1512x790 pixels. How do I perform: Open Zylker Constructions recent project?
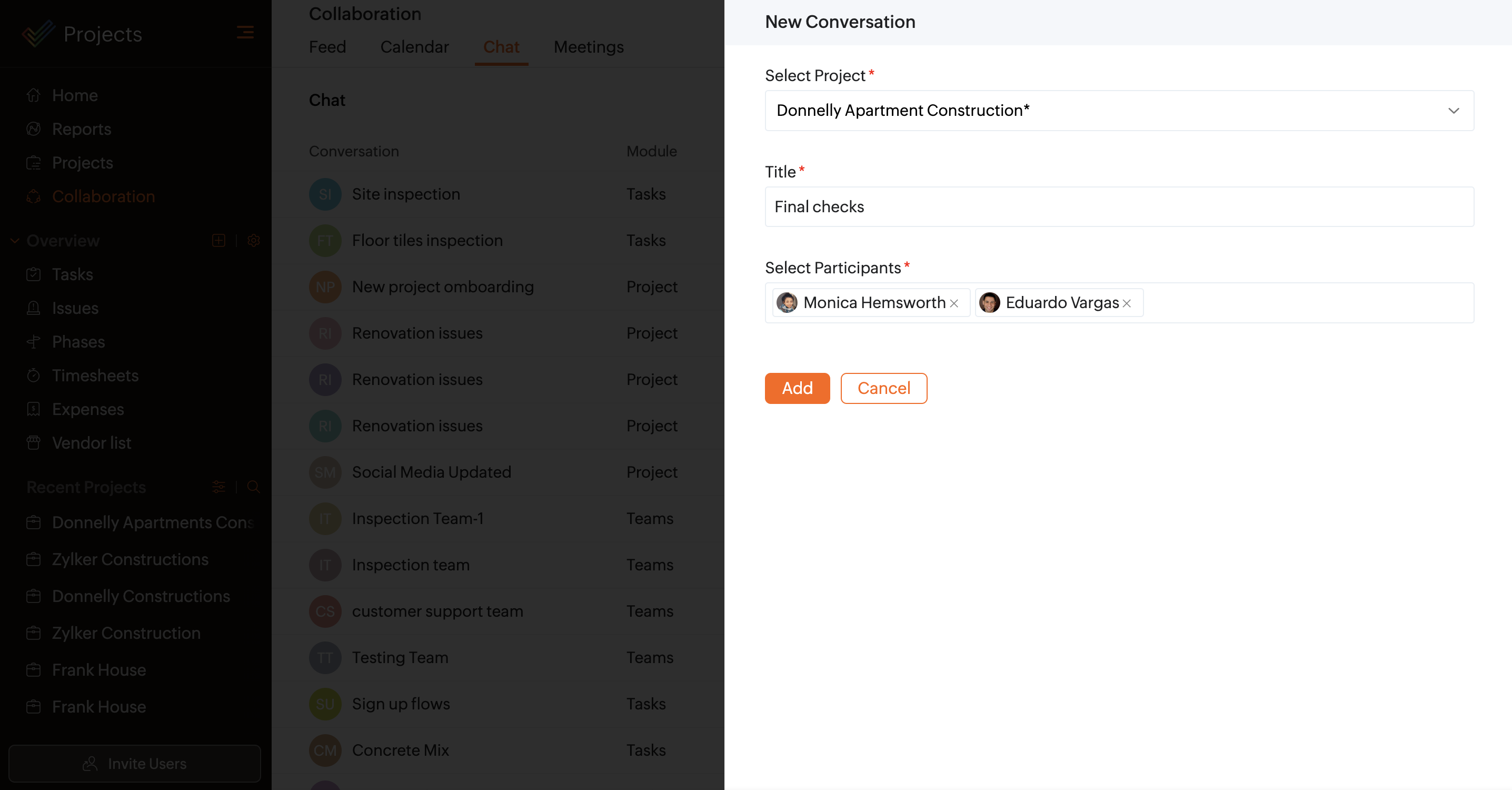[x=130, y=559]
